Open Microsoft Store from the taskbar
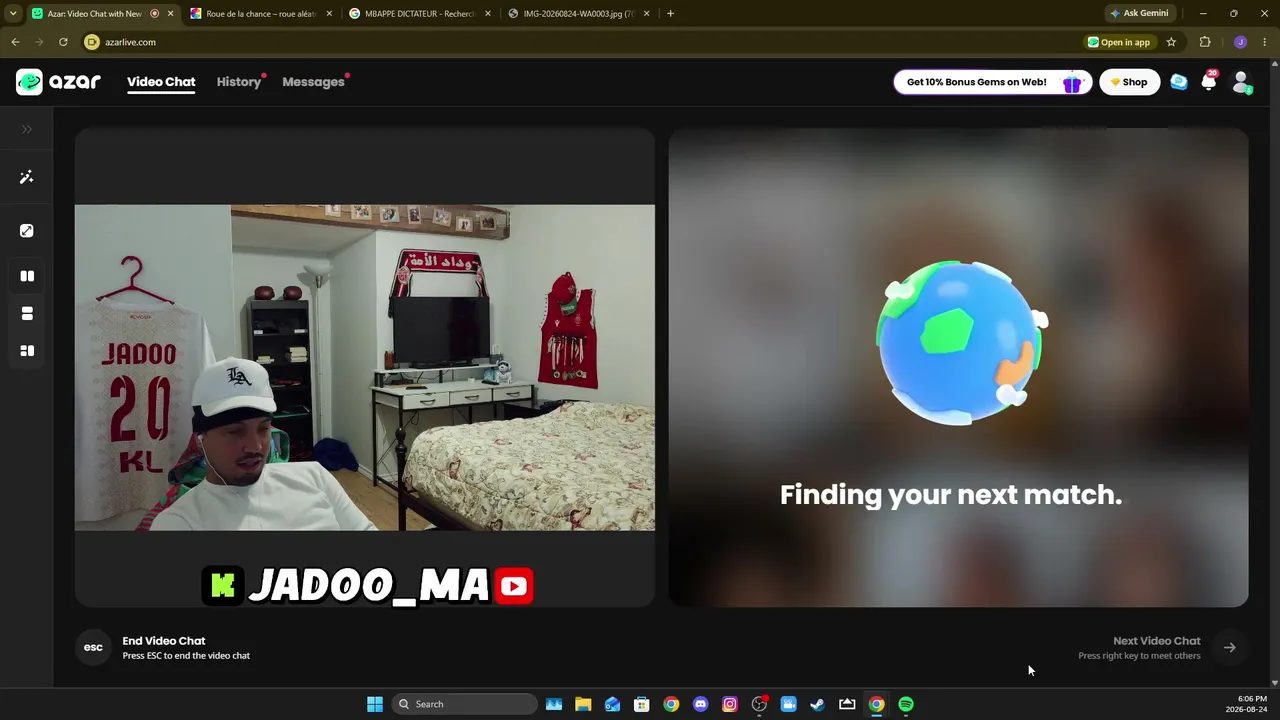Screen dimensions: 1280x720 [642, 704]
